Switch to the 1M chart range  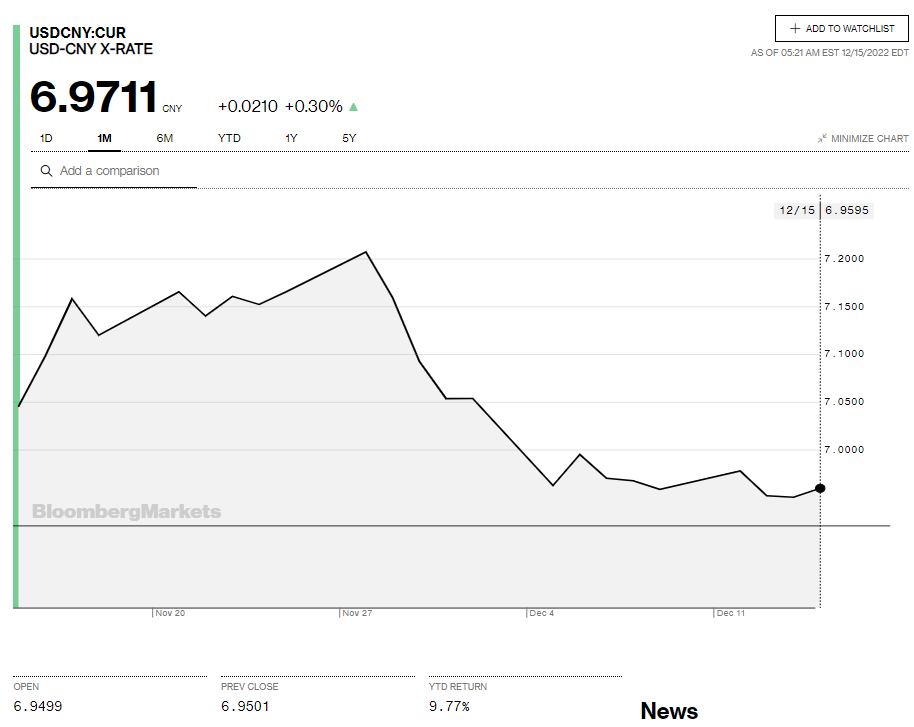click(x=104, y=138)
